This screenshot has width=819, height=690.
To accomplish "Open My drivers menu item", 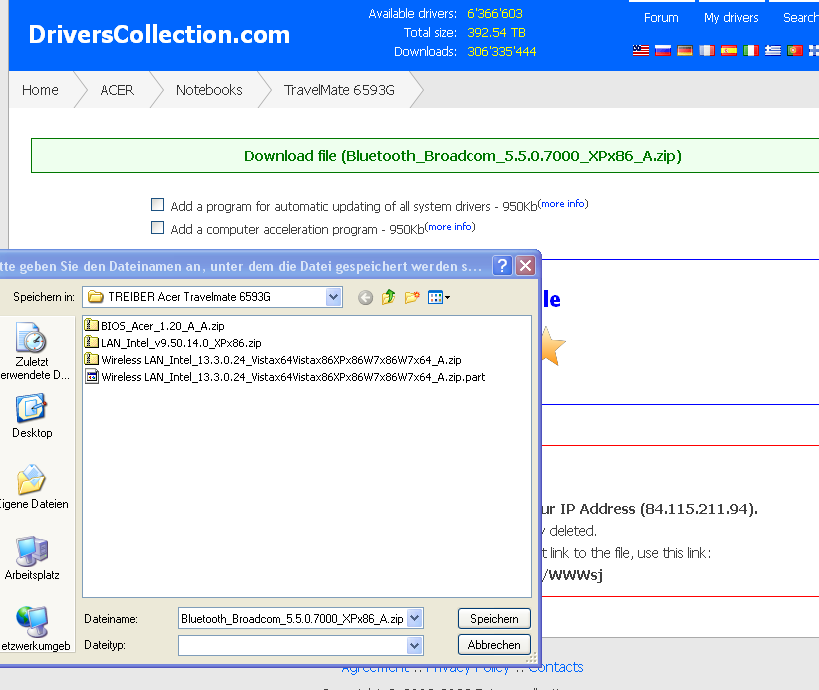I will click(x=731, y=18).
